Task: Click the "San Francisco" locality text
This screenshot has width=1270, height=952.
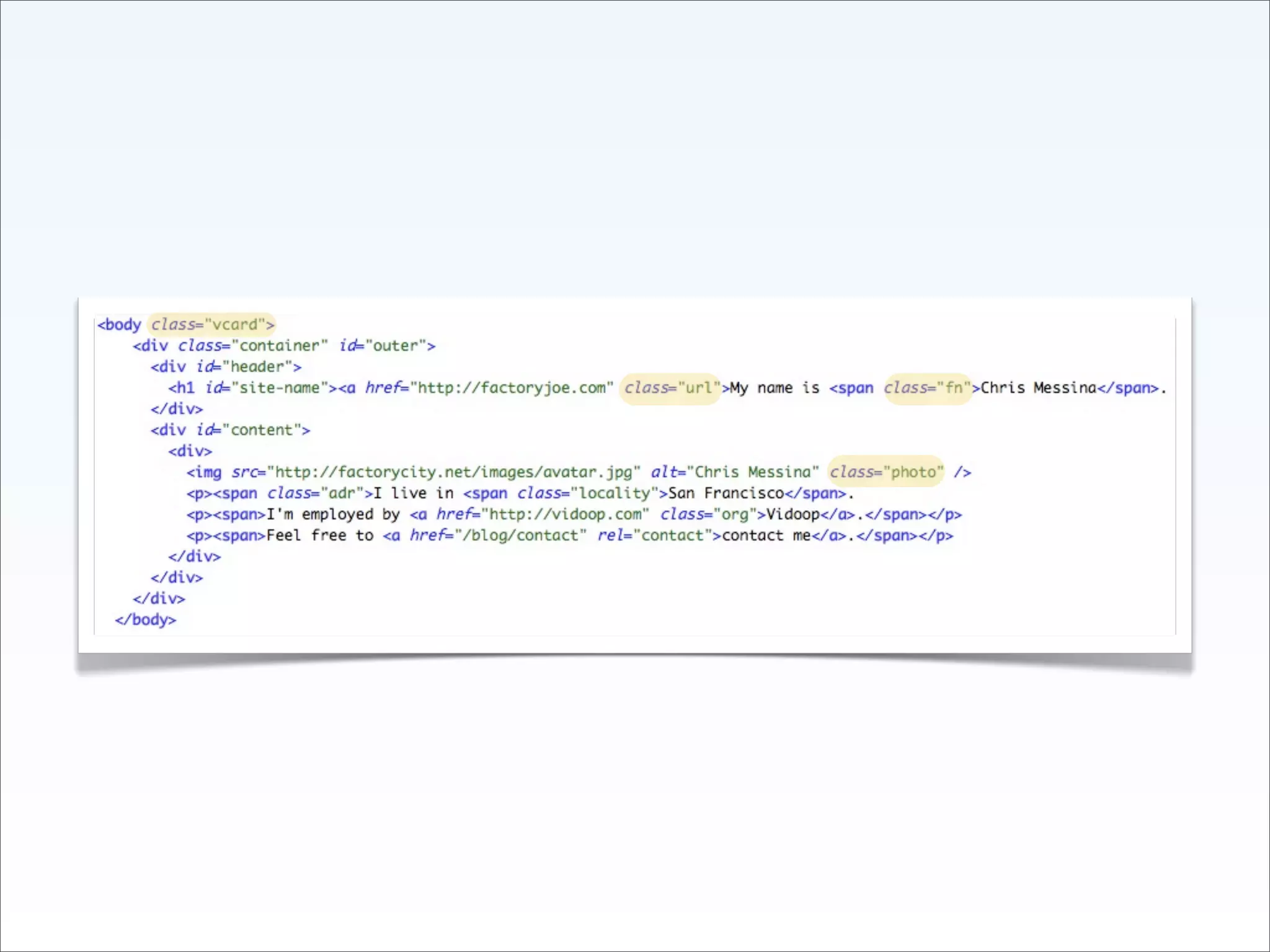Action: pos(726,493)
